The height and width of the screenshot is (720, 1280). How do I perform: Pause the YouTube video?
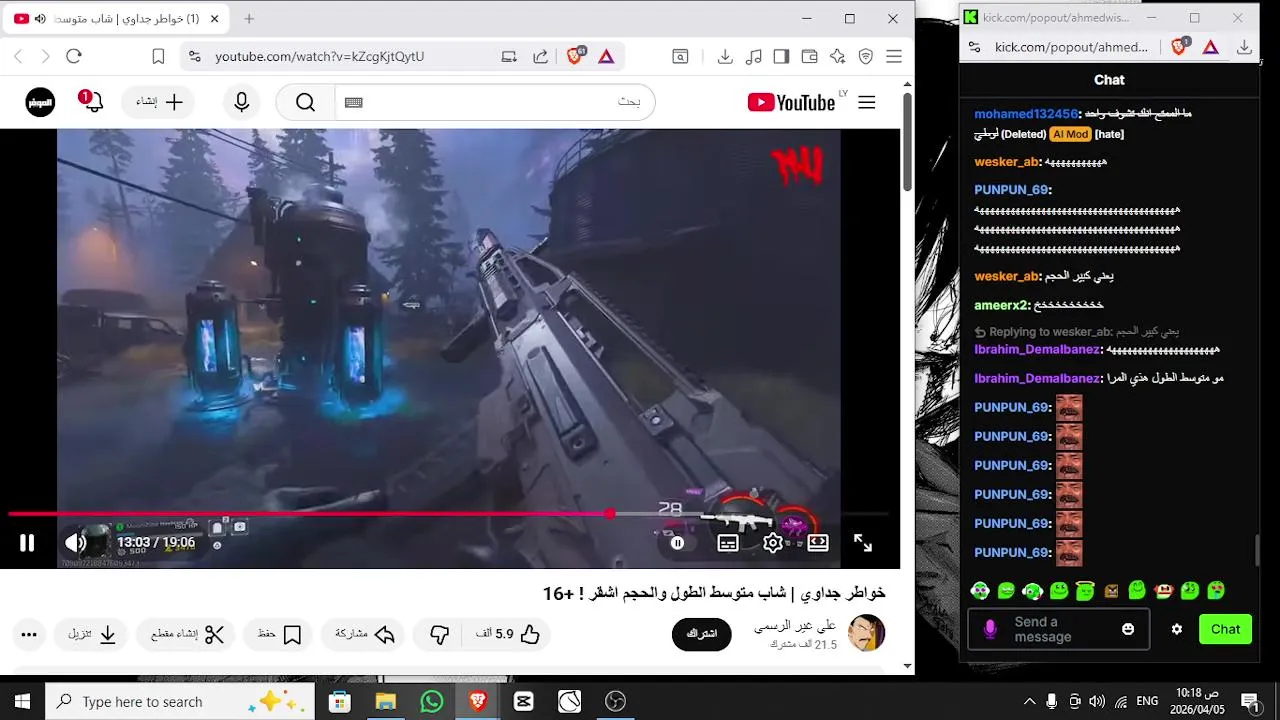(27, 543)
